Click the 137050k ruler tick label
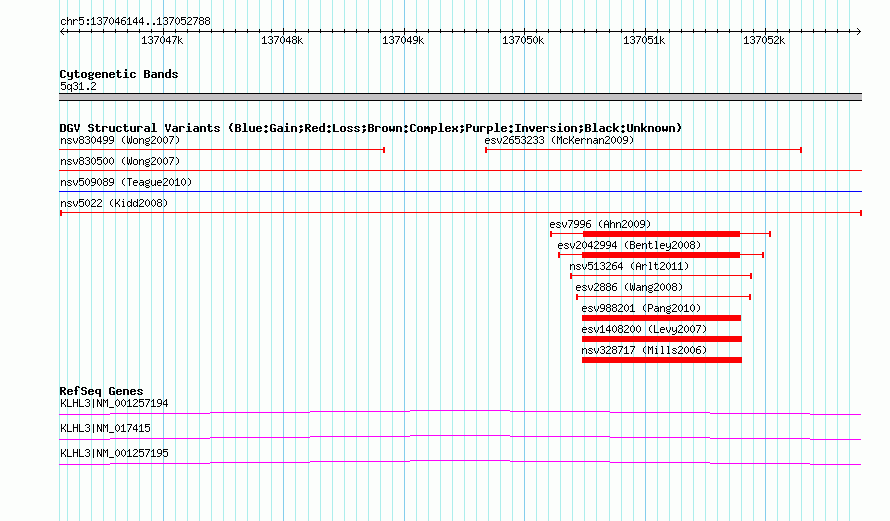890x521 pixels. tap(523, 40)
